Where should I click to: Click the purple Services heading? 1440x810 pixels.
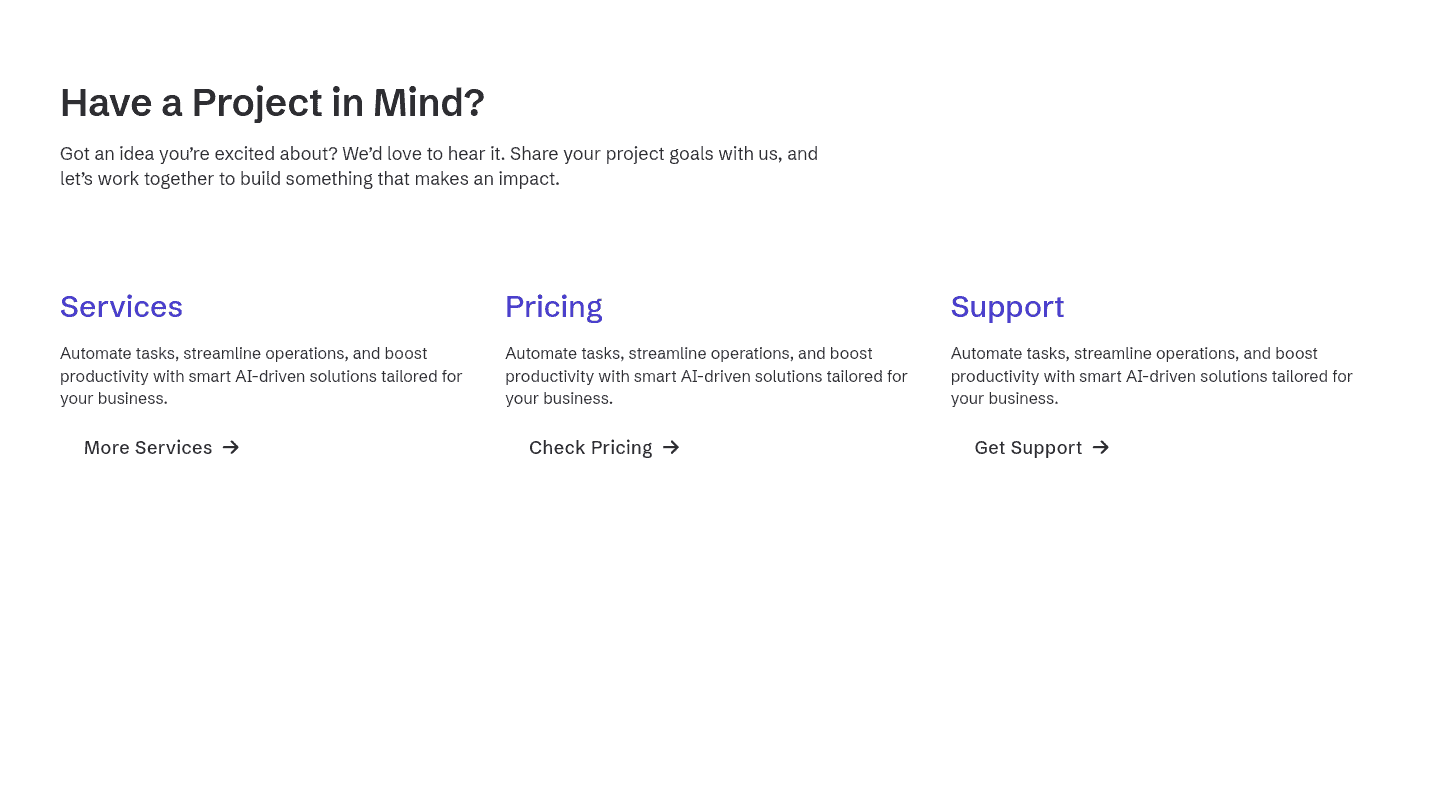point(121,306)
